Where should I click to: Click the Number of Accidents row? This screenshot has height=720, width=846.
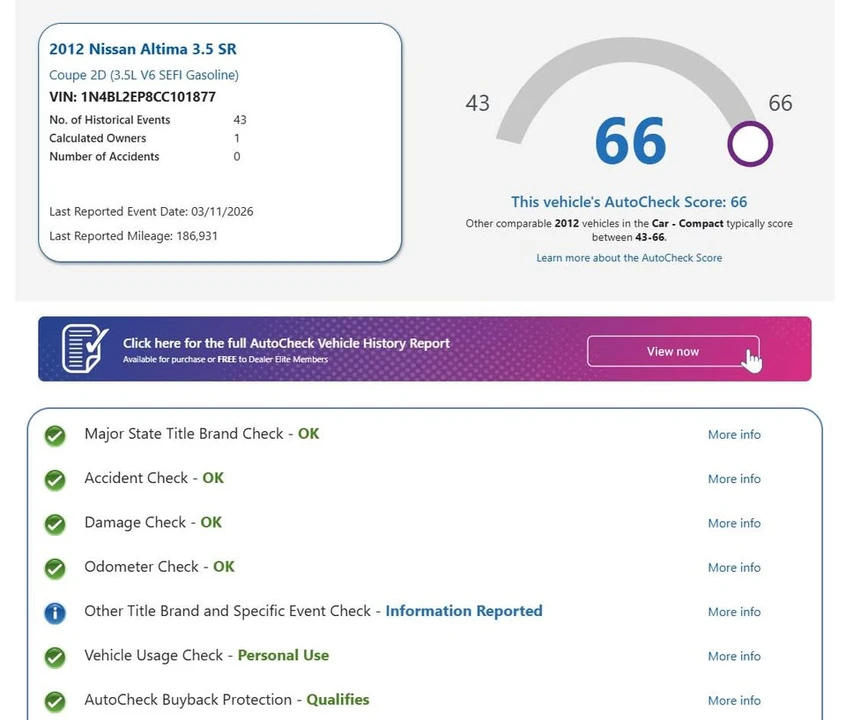pyautogui.click(x=145, y=157)
